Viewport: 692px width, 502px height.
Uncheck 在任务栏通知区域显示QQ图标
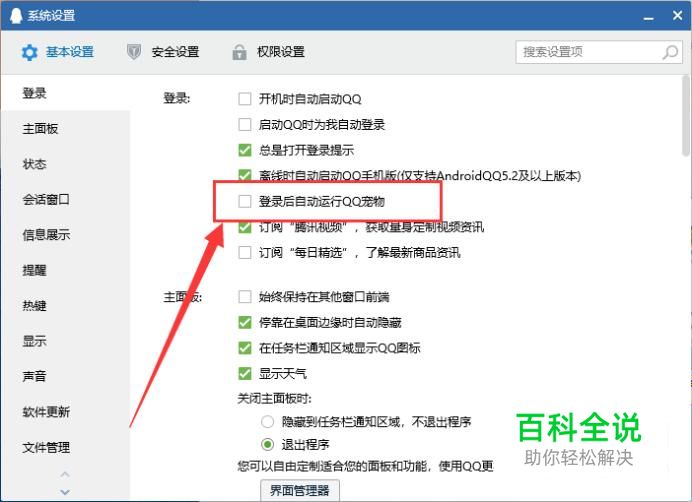click(244, 348)
